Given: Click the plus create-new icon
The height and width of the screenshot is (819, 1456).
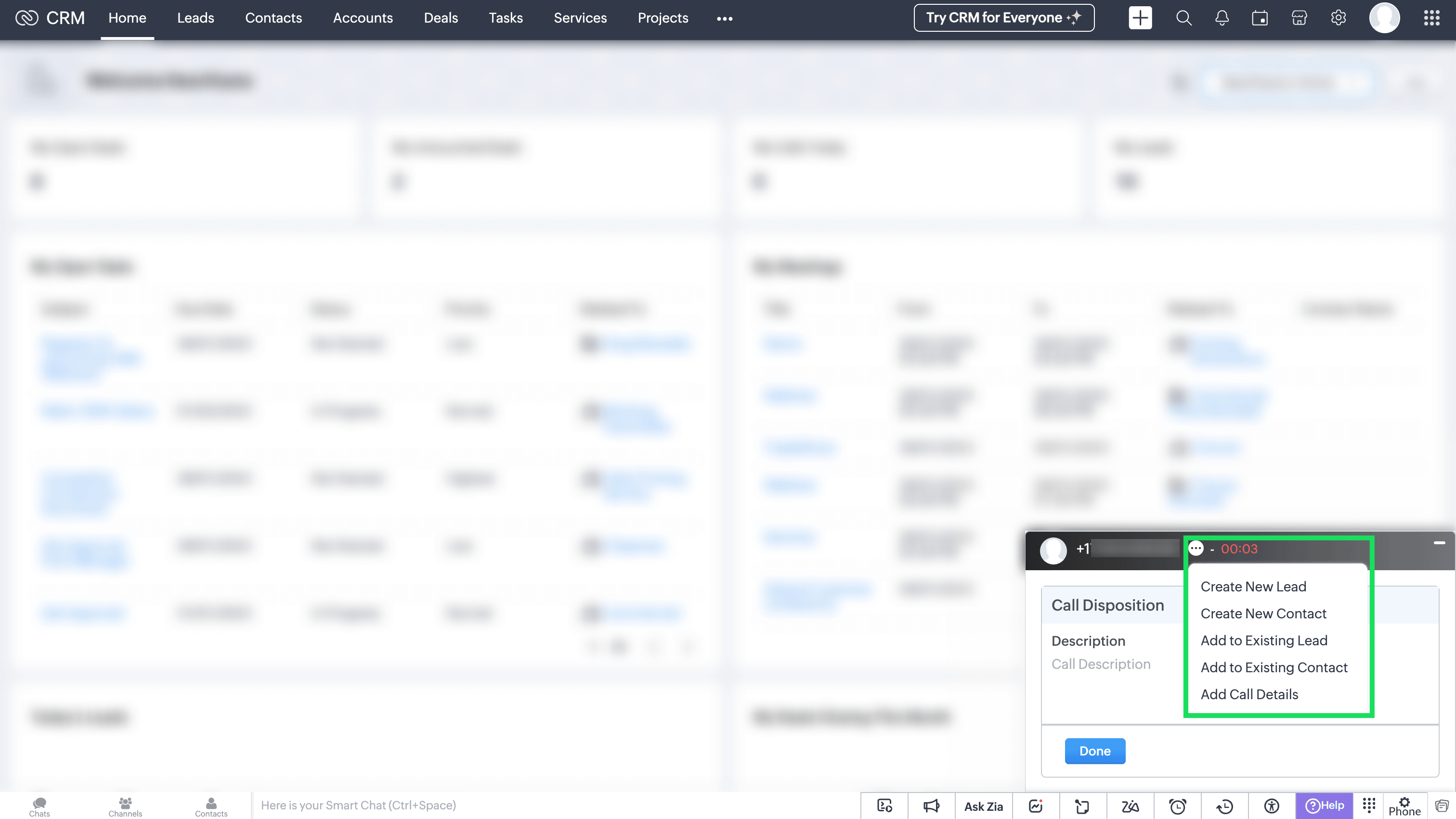Looking at the screenshot, I should [x=1140, y=18].
